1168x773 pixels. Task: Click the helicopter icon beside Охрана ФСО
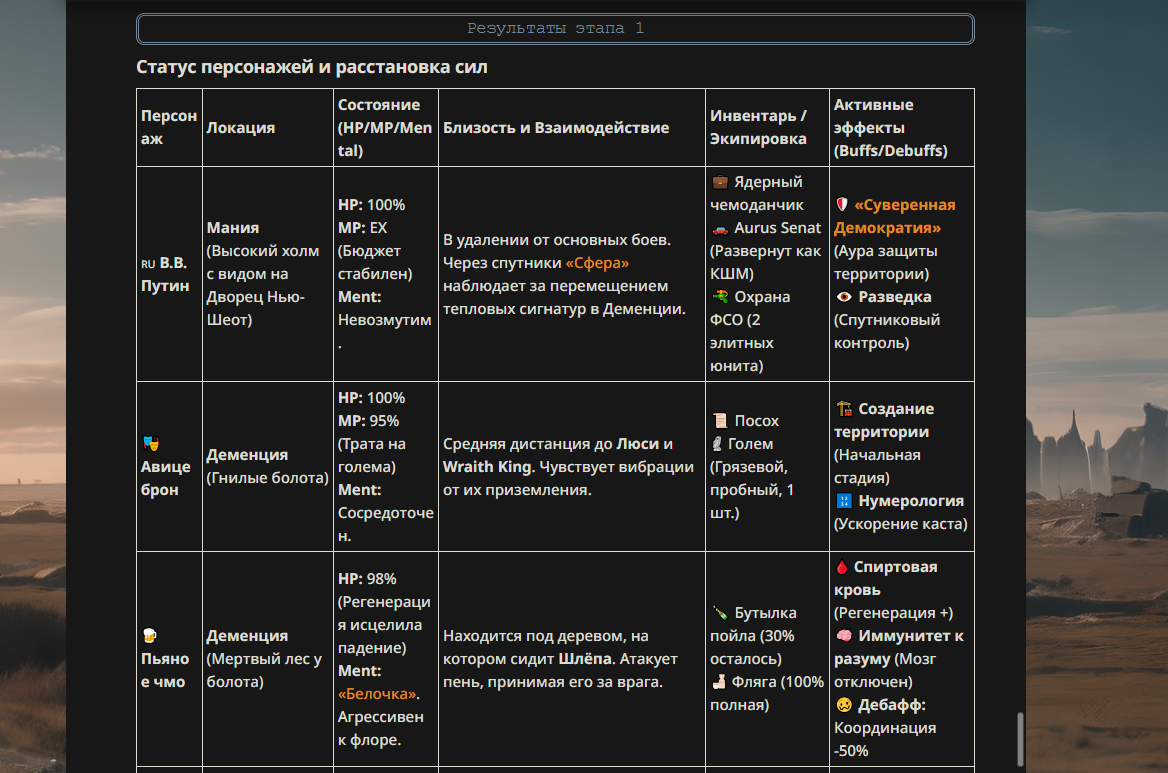tap(720, 297)
